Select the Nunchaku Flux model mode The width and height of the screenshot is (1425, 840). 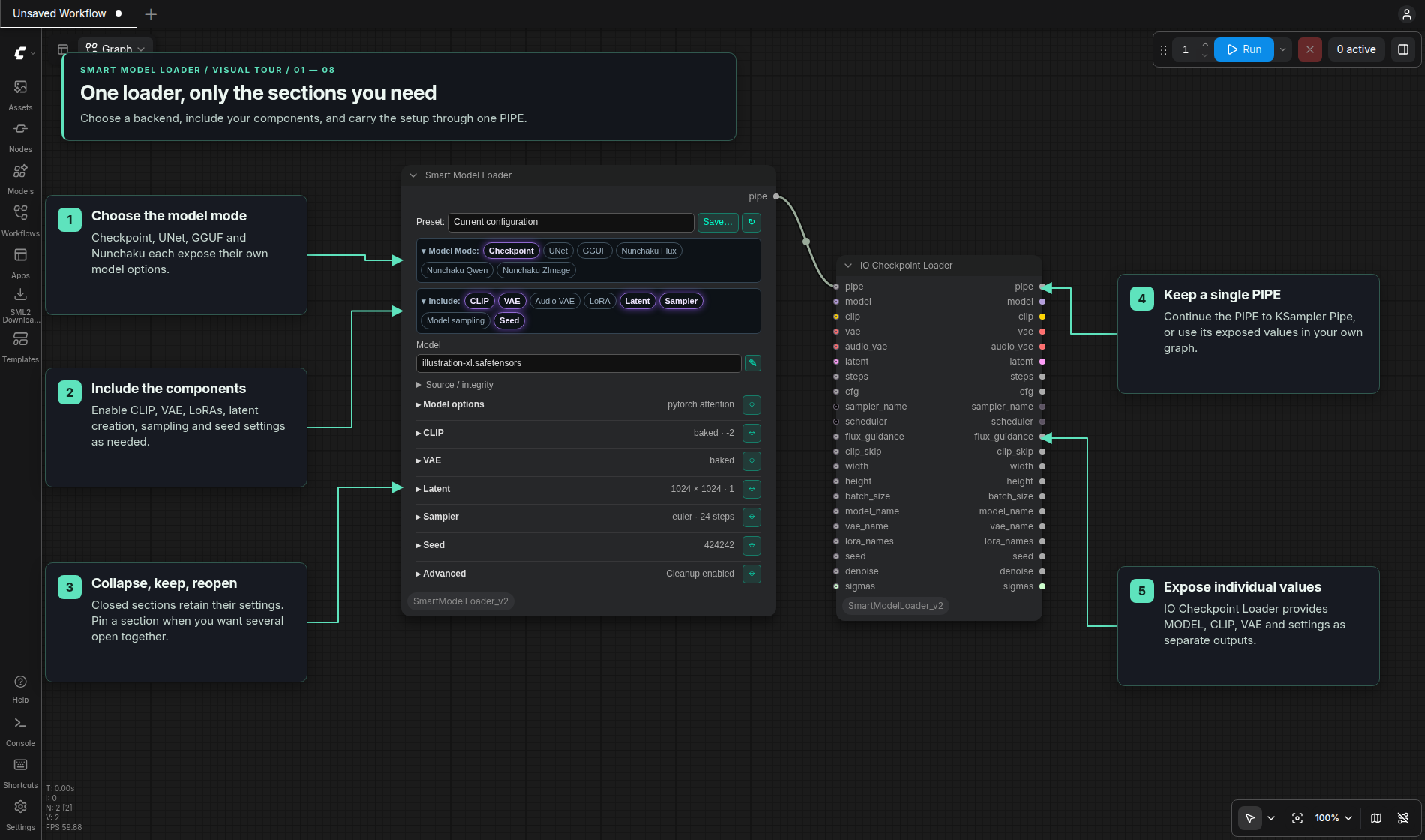pyautogui.click(x=649, y=250)
